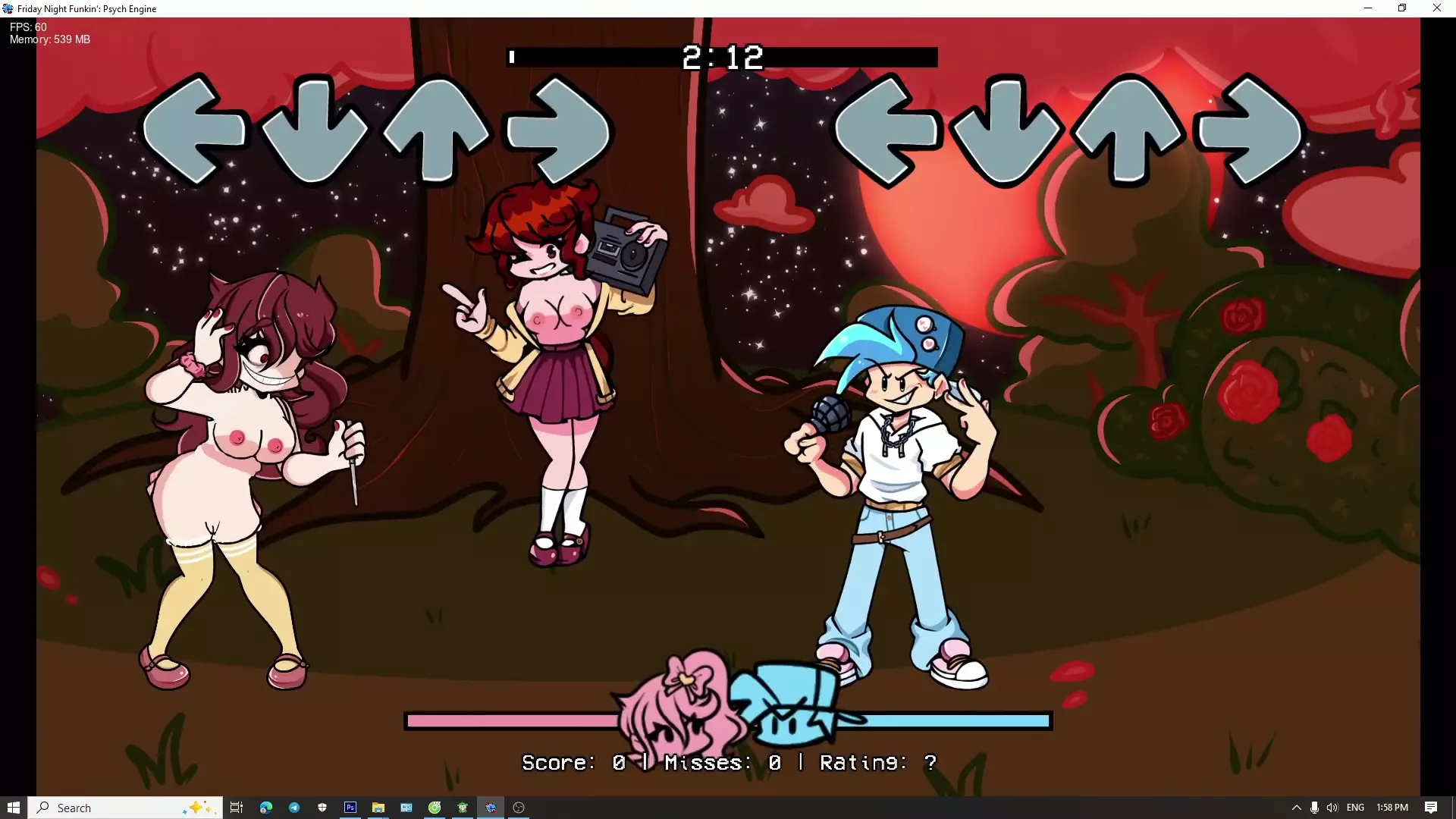The width and height of the screenshot is (1456, 819).
Task: Open the ENG language selector
Action: (x=1355, y=808)
